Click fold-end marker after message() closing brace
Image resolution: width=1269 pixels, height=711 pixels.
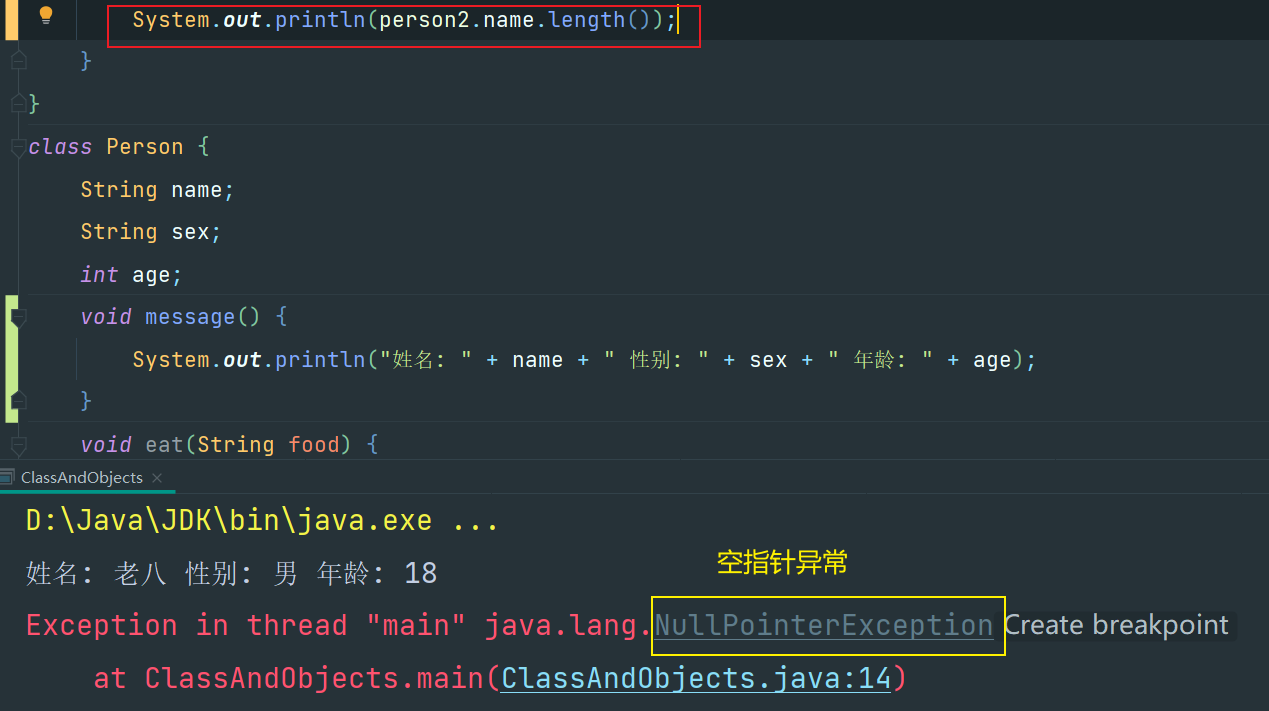tap(17, 401)
